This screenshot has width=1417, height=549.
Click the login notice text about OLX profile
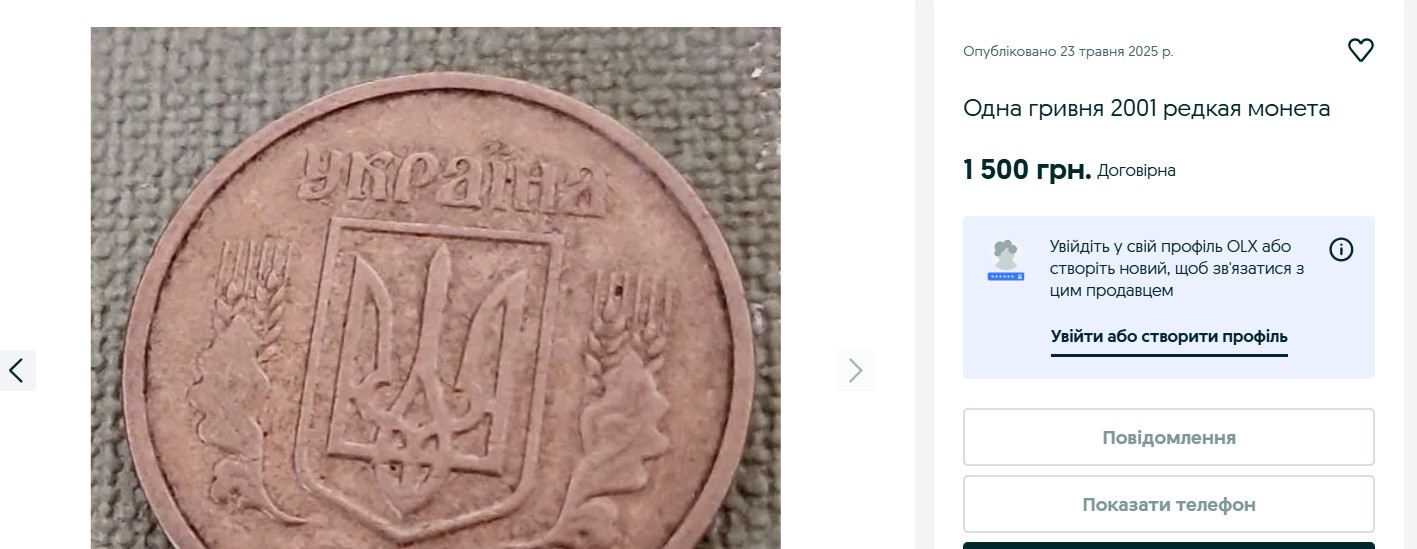tap(1177, 269)
